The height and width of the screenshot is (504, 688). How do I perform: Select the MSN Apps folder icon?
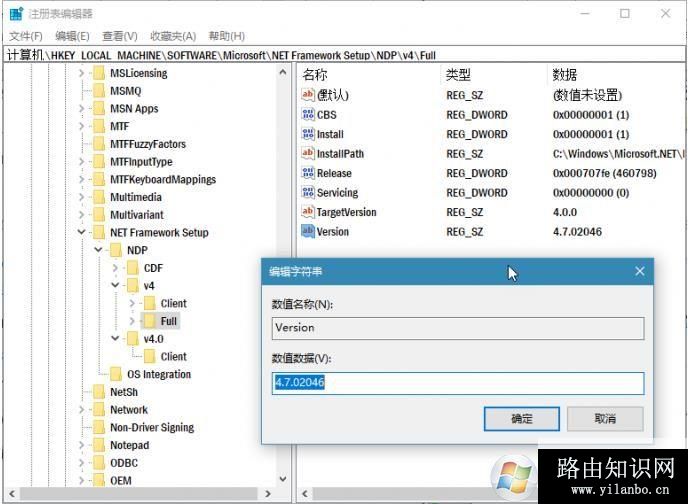[99, 108]
